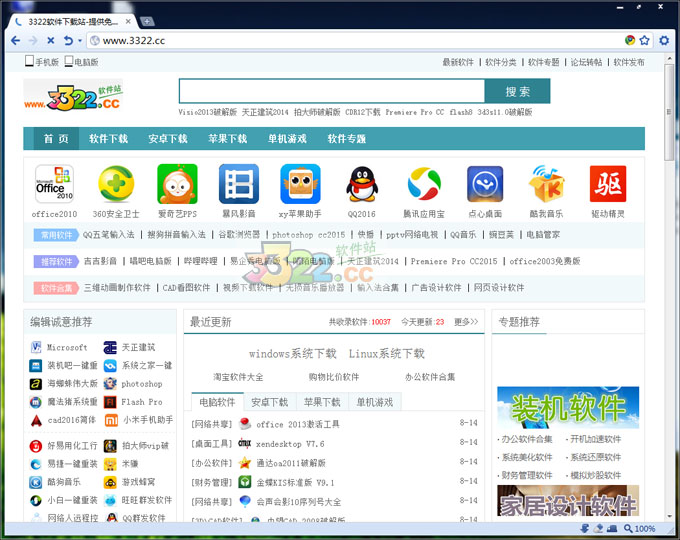Image resolution: width=680 pixels, height=540 pixels.
Task: Open the 爱奇艺PPS icon
Action: [177, 184]
